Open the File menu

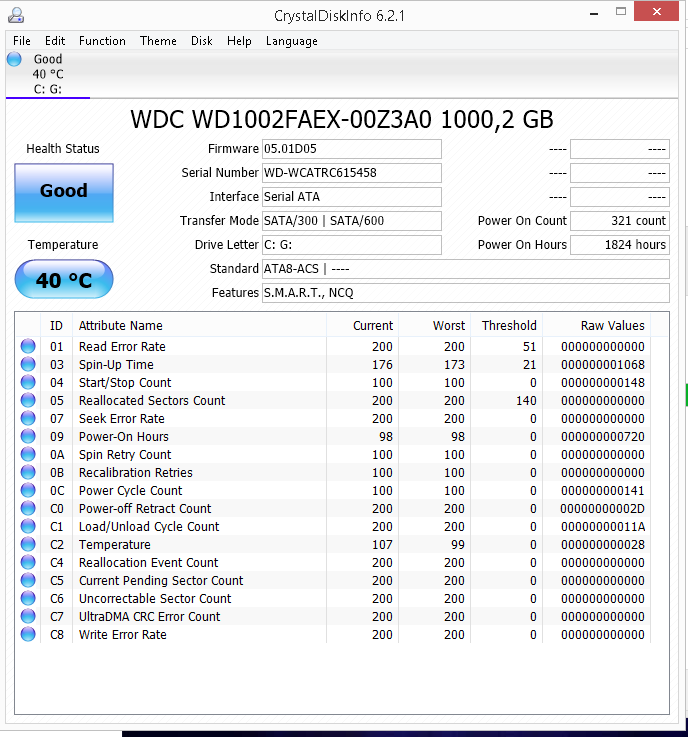[x=22, y=41]
